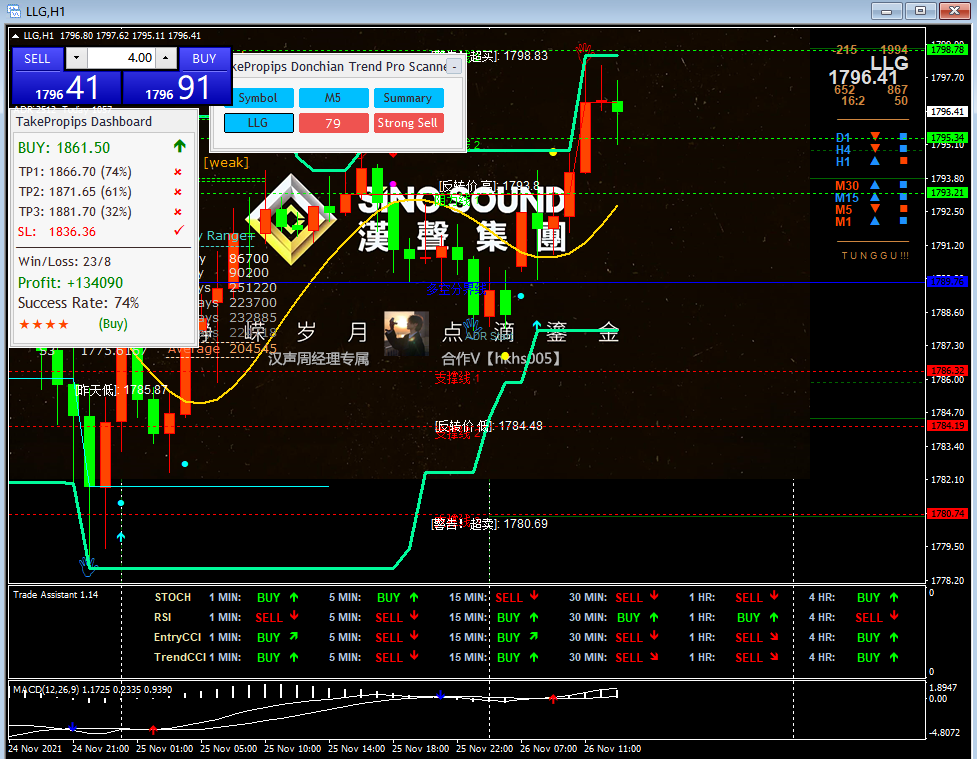
Task: Click the 4.00 lot volume field
Action: (x=122, y=58)
